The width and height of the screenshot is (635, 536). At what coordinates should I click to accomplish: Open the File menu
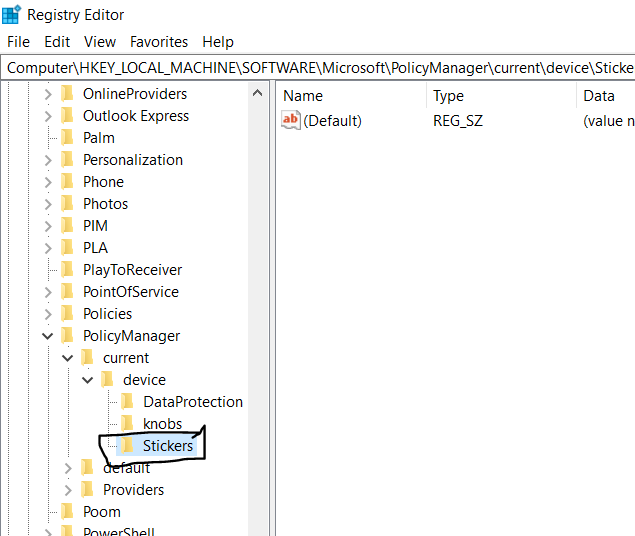tap(18, 42)
